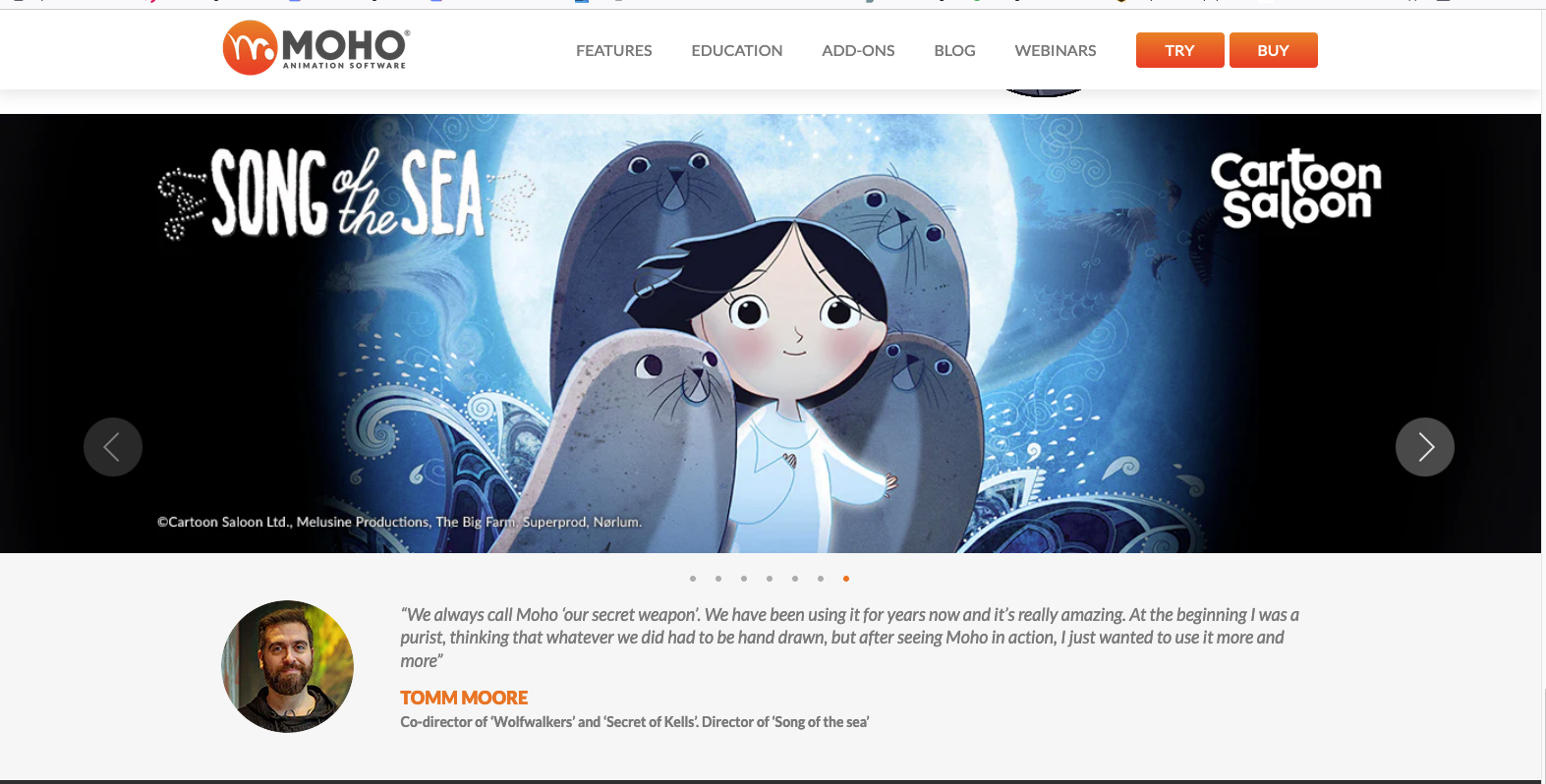The height and width of the screenshot is (784, 1546).
Task: Click the Moho logo icon
Action: pos(250,48)
